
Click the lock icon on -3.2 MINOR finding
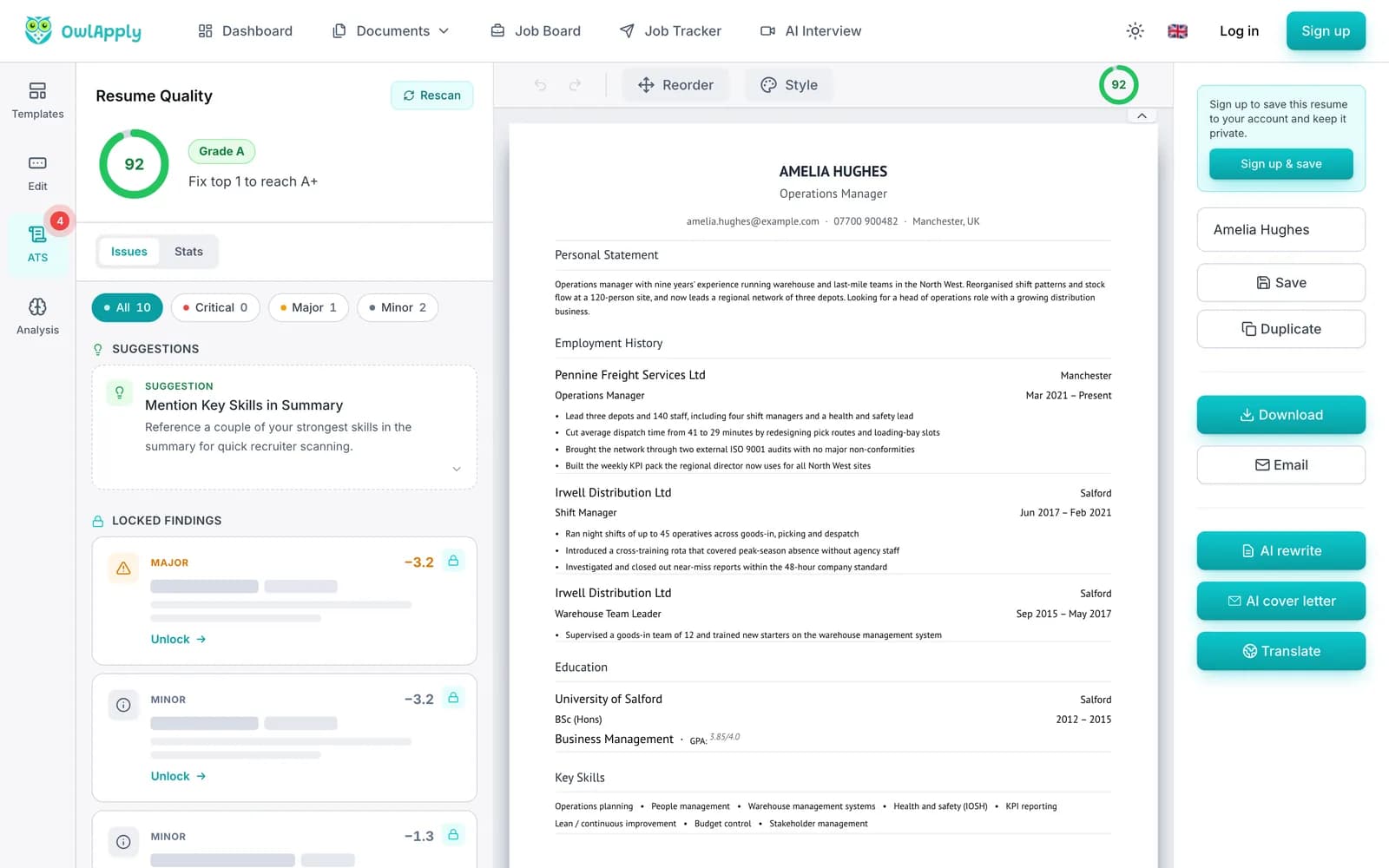pos(453,698)
